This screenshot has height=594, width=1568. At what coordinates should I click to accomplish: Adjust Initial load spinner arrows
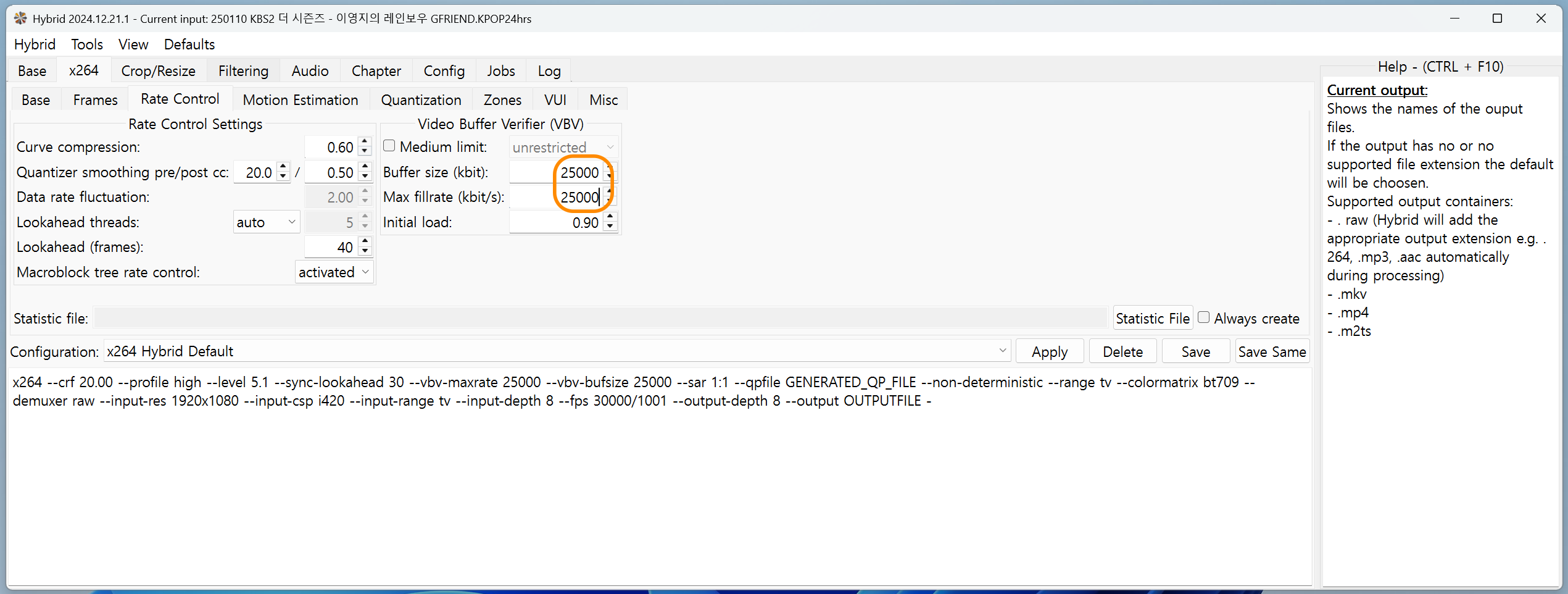click(x=610, y=222)
